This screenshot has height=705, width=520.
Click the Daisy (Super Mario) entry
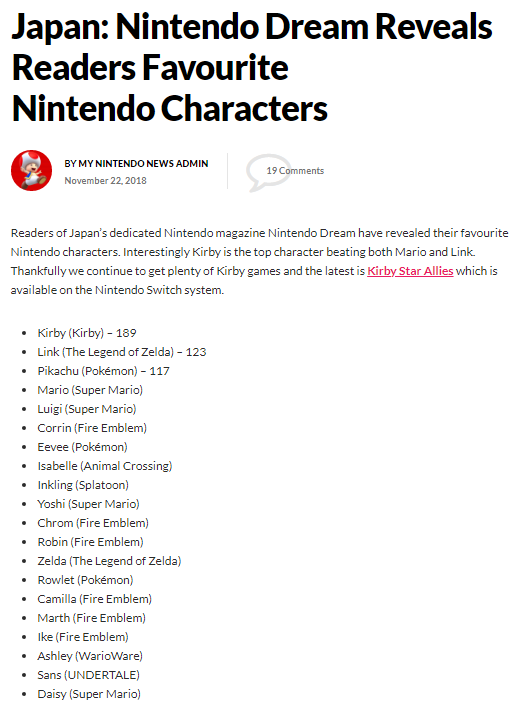coord(89,694)
